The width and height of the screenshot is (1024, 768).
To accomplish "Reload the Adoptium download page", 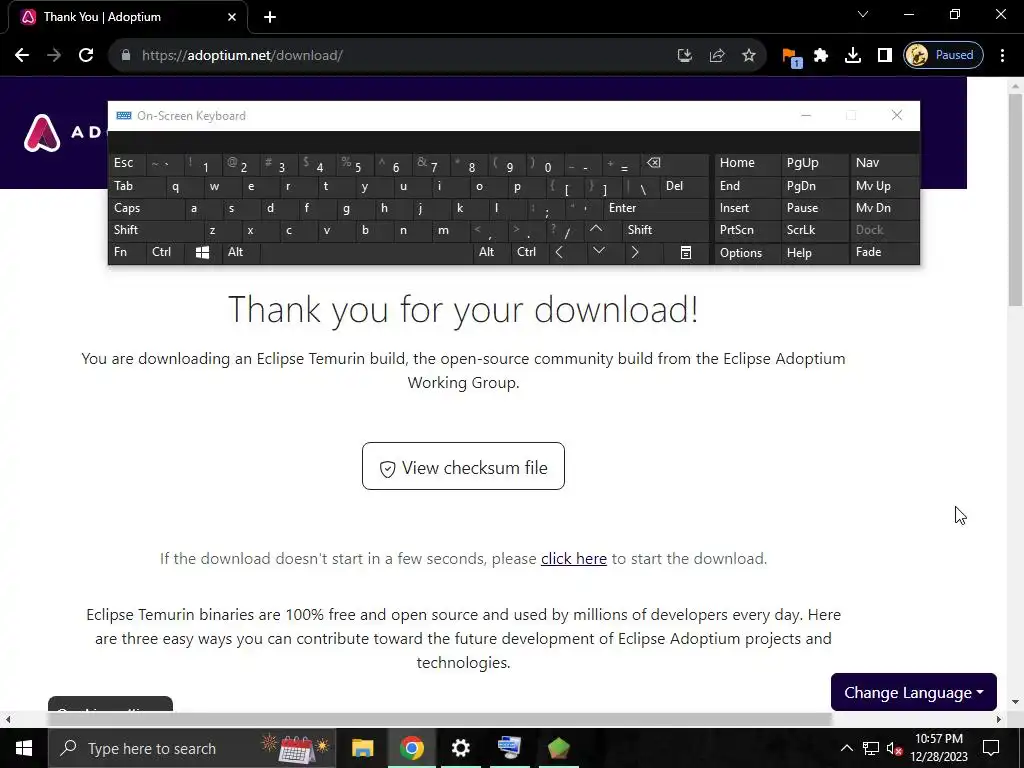I will [x=86, y=55].
